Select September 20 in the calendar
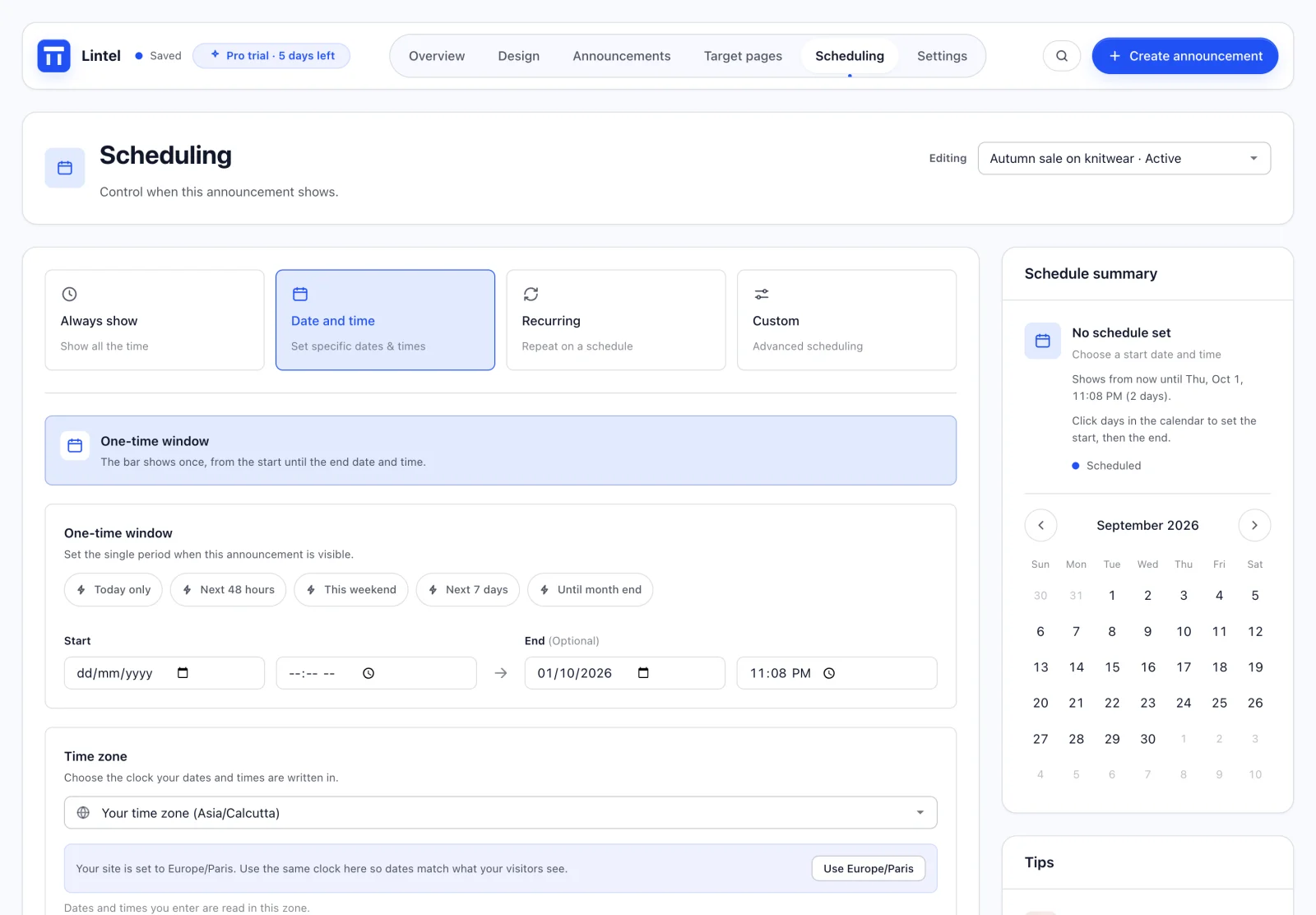1316x915 pixels. click(1040, 703)
